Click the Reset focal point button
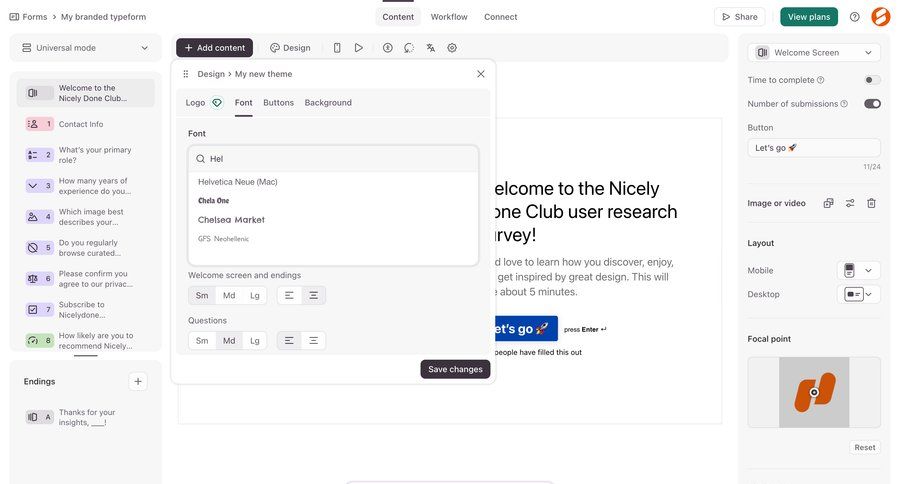Screen dimensions: 900x484 864,447
